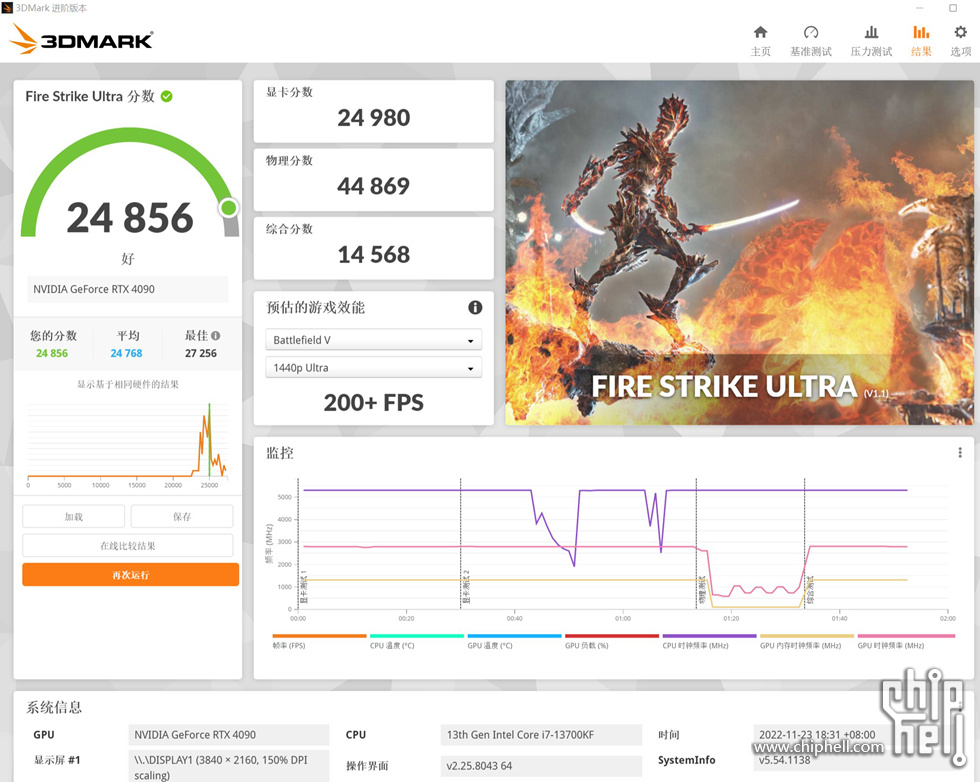Click the info icon beside 预估的游戏效能
The image size is (980, 782).
474,307
